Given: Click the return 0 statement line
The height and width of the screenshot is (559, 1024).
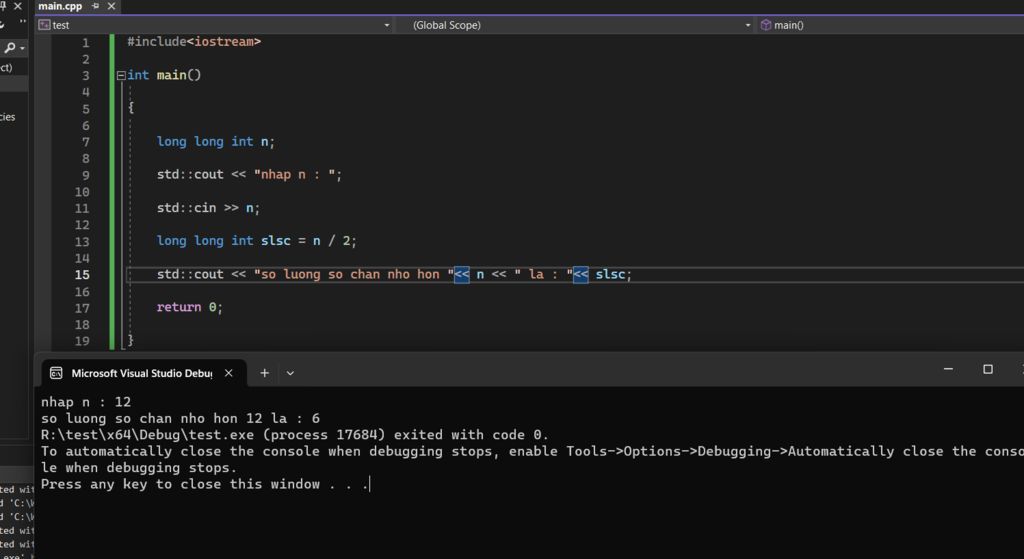Looking at the screenshot, I should coord(189,307).
